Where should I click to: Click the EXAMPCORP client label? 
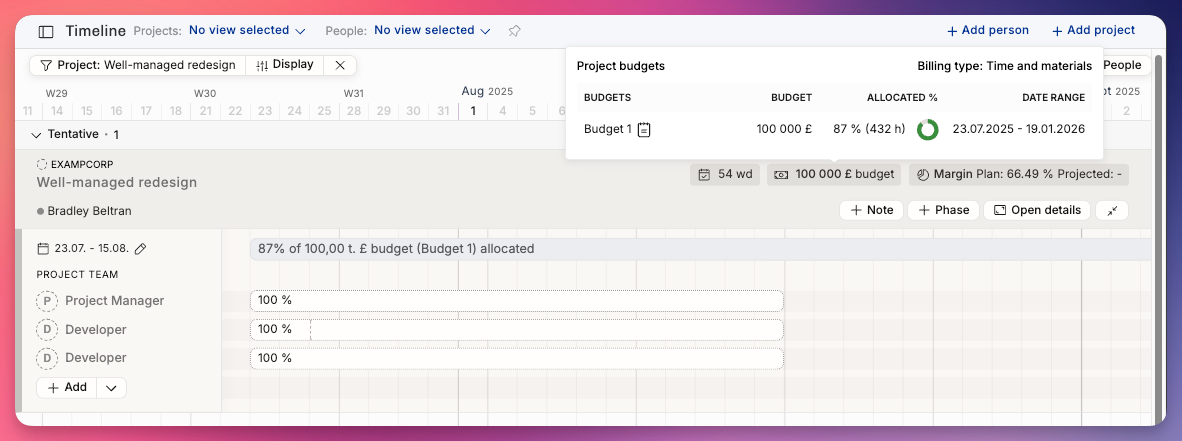coord(82,164)
